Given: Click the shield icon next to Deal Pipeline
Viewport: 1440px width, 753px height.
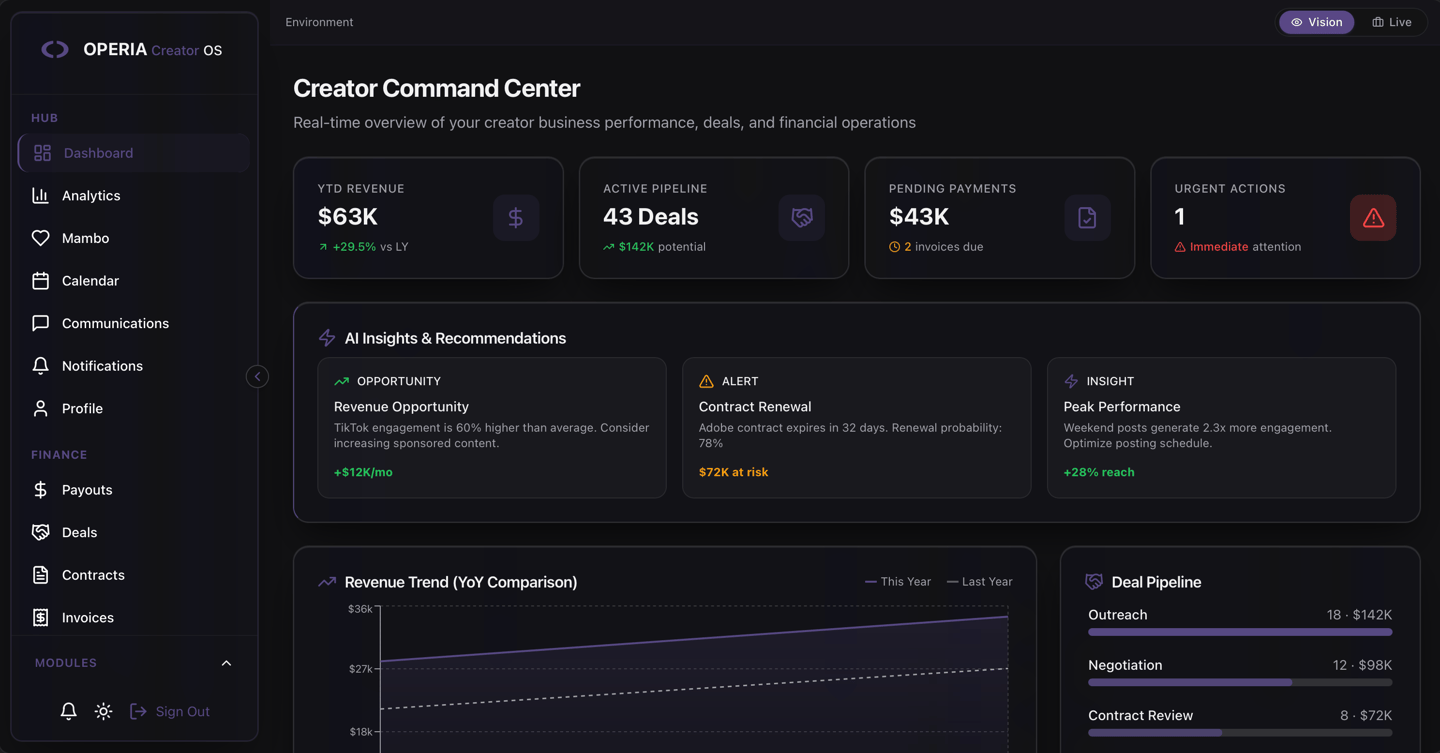Looking at the screenshot, I should click(1094, 582).
